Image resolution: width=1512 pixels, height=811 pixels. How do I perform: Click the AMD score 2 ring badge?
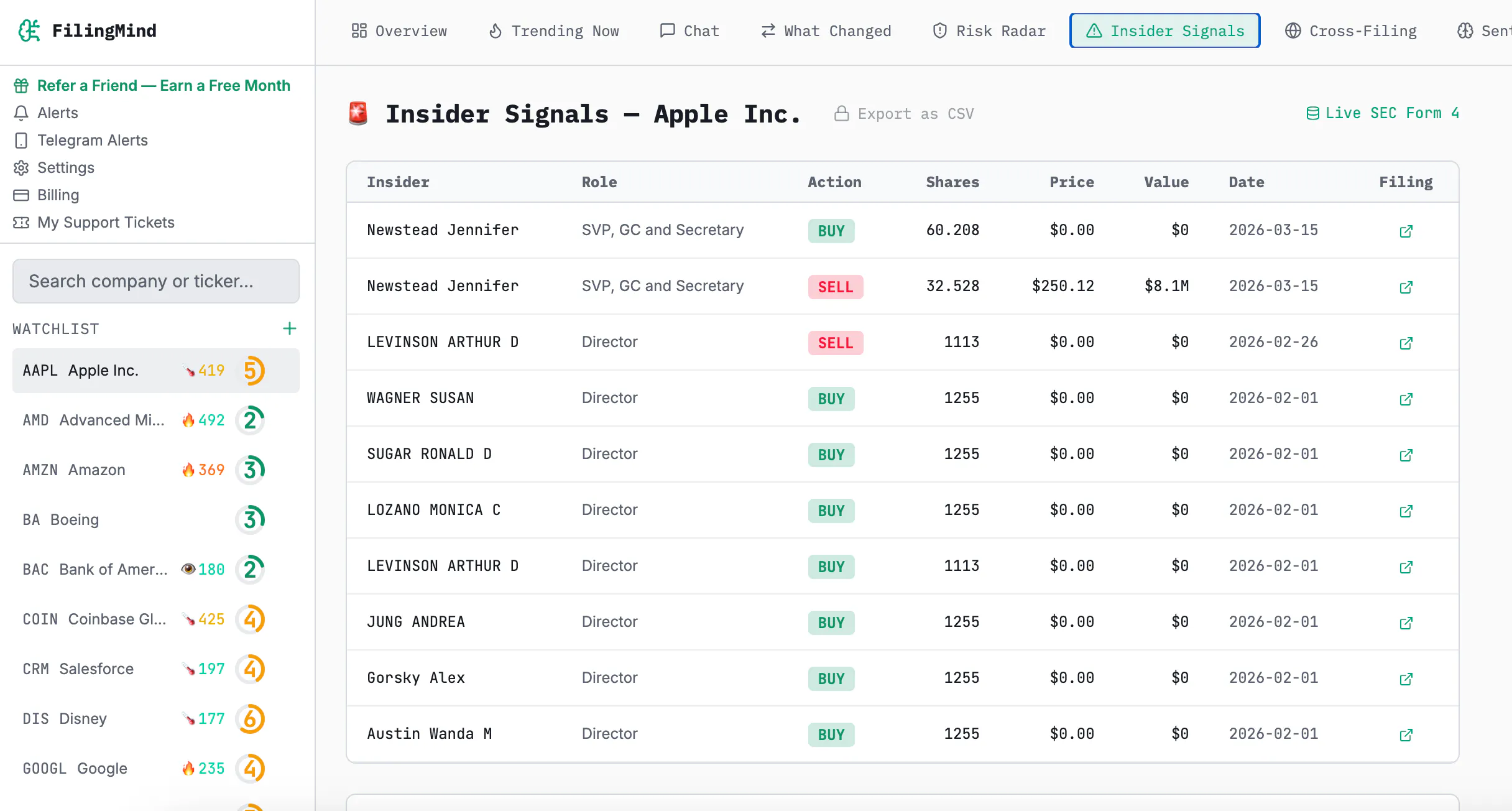[251, 420]
